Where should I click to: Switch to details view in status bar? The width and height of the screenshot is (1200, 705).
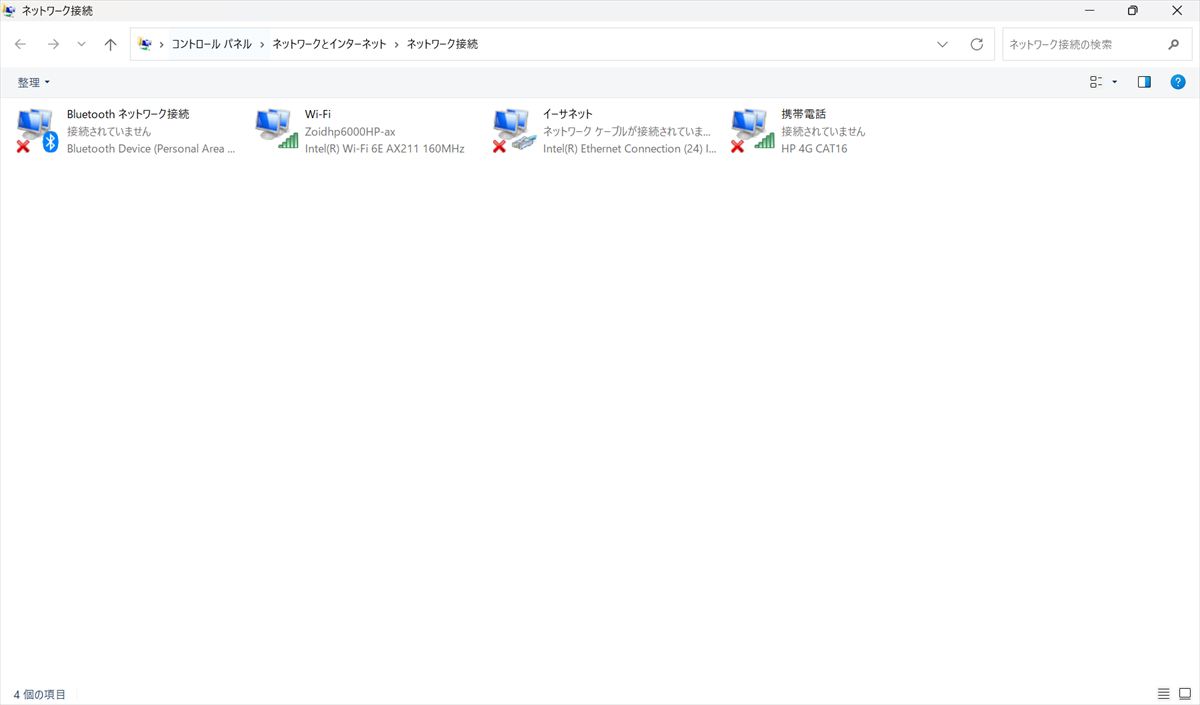pyautogui.click(x=1163, y=693)
